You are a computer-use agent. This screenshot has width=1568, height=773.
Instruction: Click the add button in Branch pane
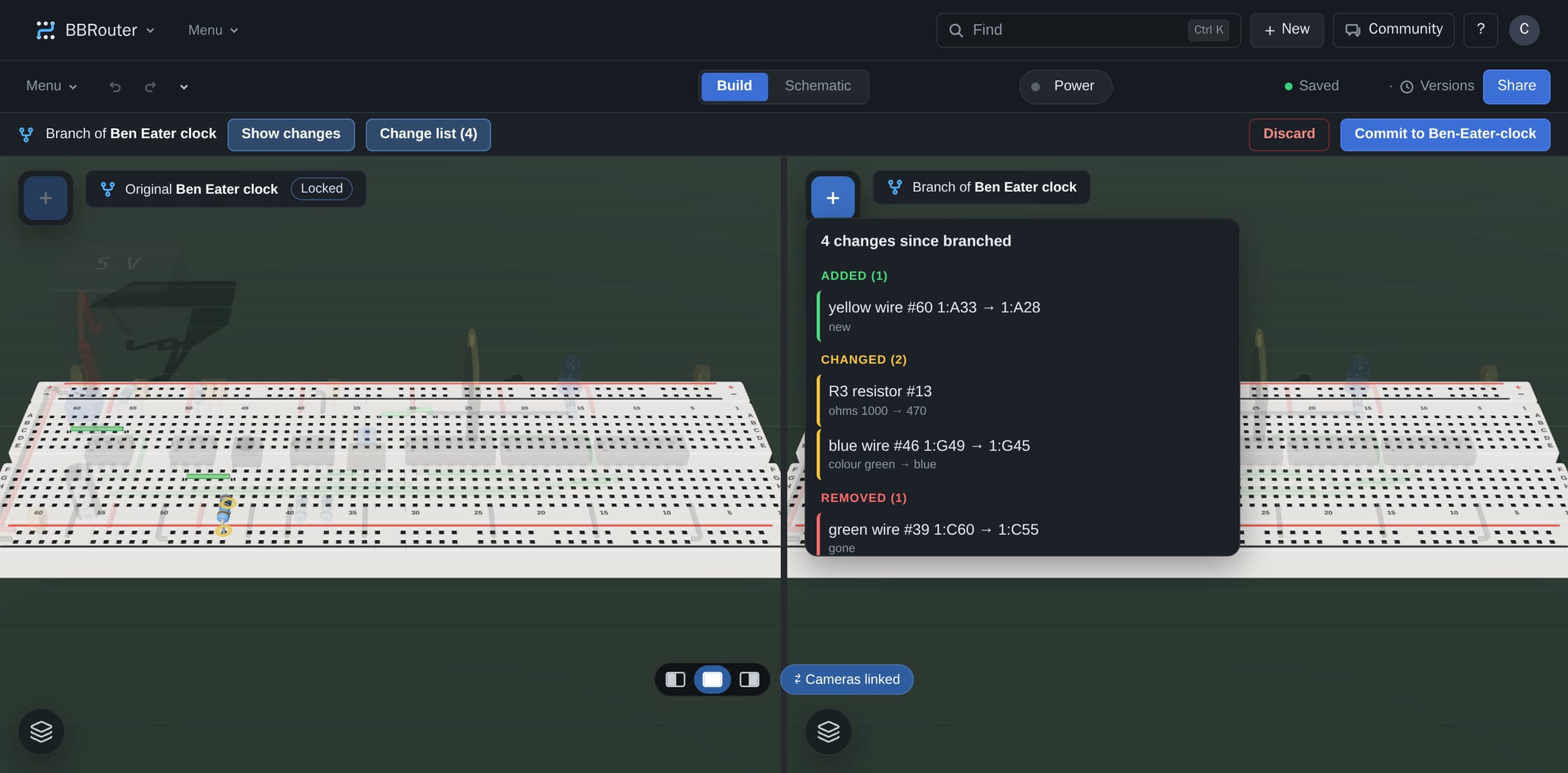pyautogui.click(x=832, y=198)
